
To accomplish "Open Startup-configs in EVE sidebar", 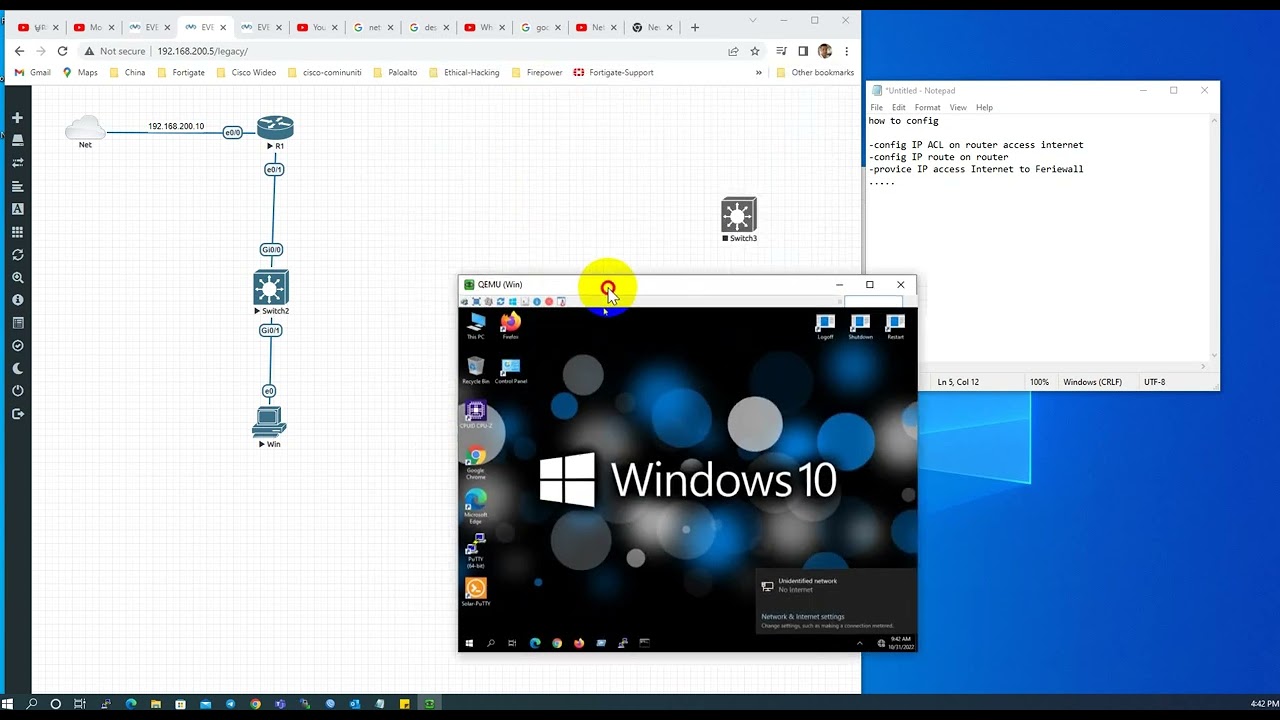I will 17,186.
